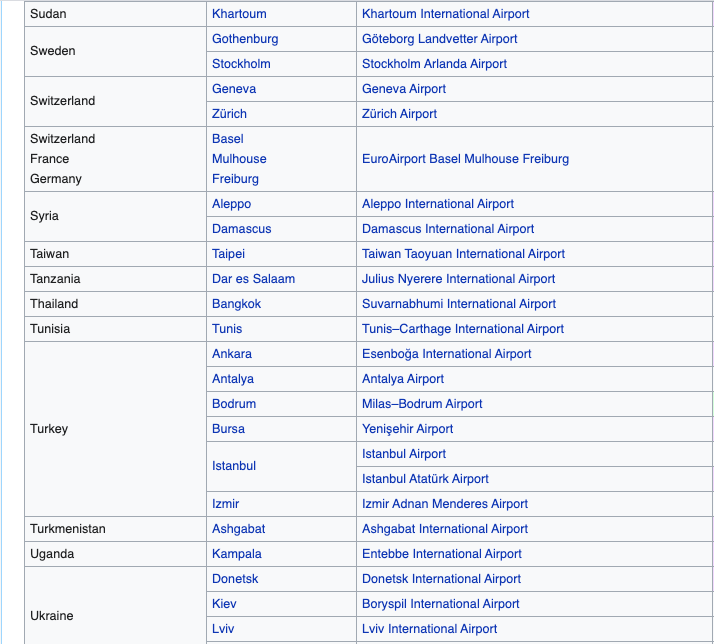Click EuroAirport Basel Mulhouse Freiburg link
Viewport: 714px width, 644px height.
click(465, 159)
